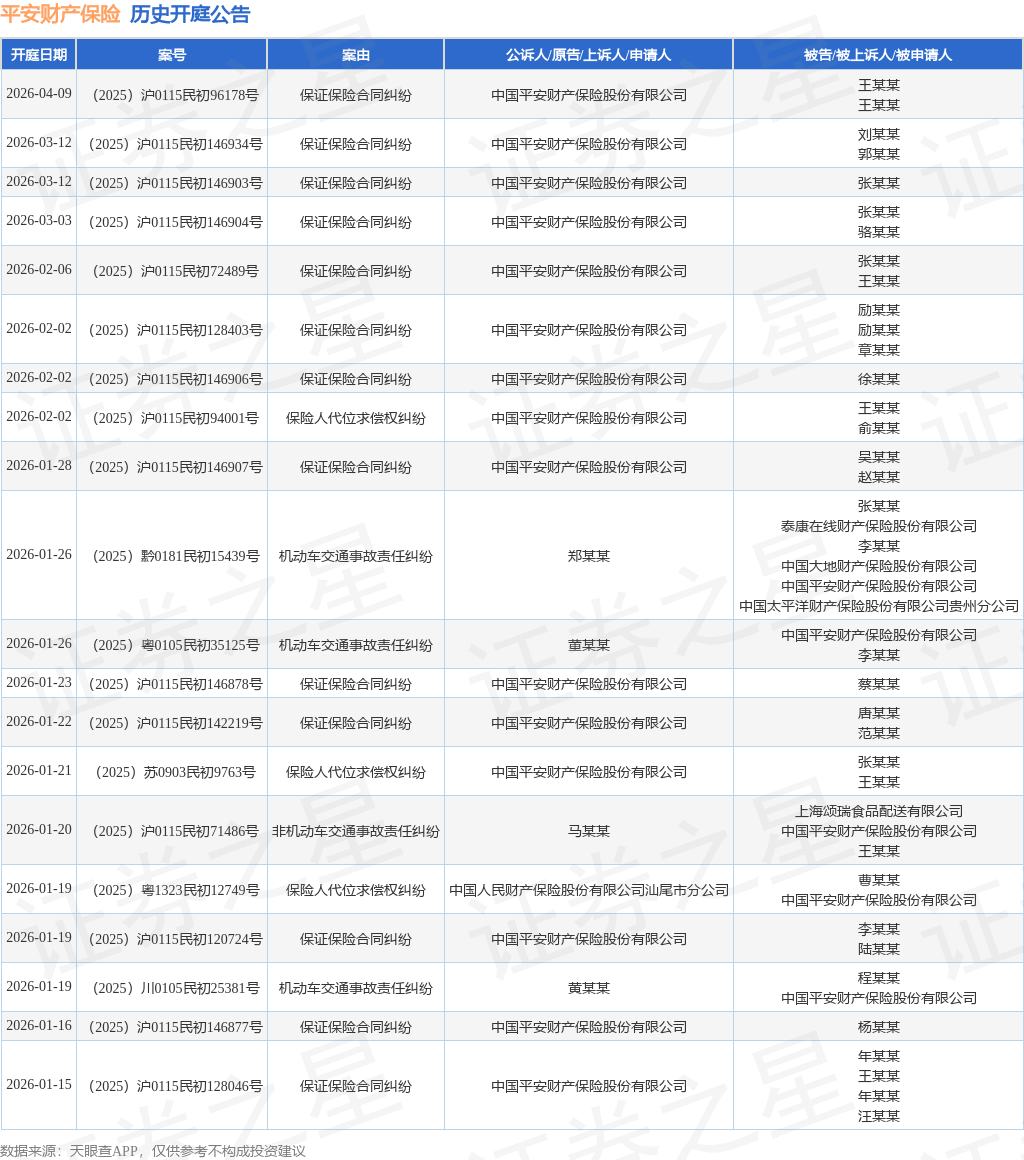Select date 2026-01-28

pos(38,465)
